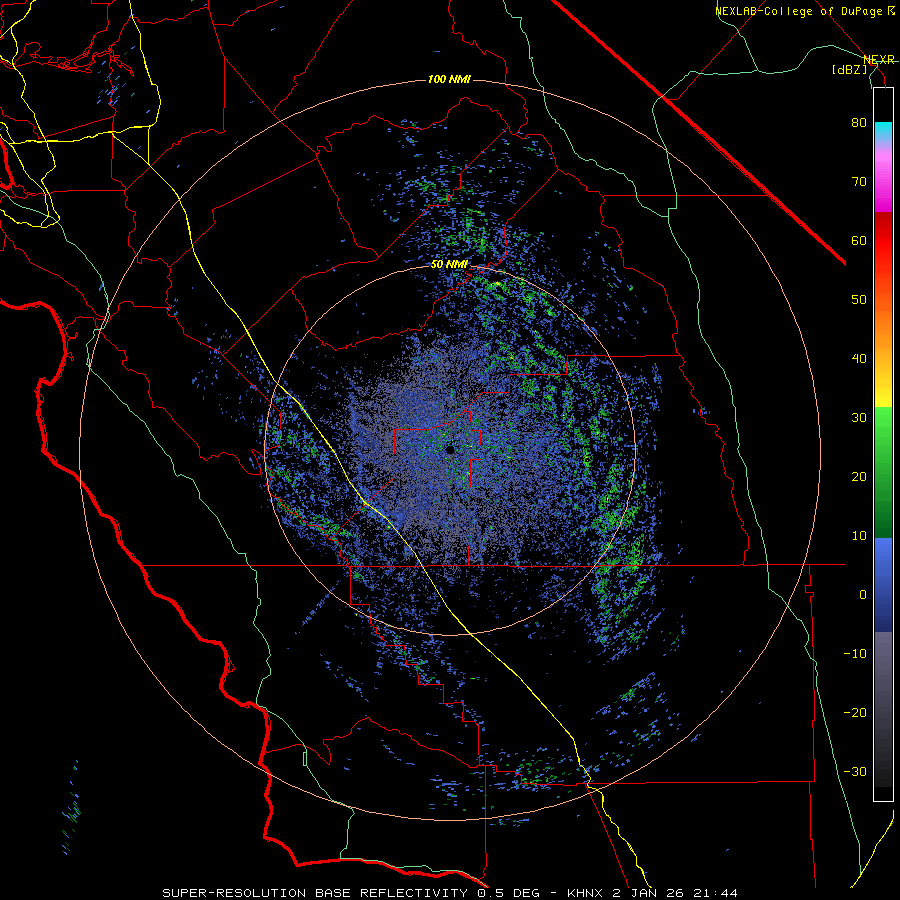This screenshot has width=900, height=900.
Task: Click the -20 value on the dBZ scale
Action: click(x=855, y=712)
